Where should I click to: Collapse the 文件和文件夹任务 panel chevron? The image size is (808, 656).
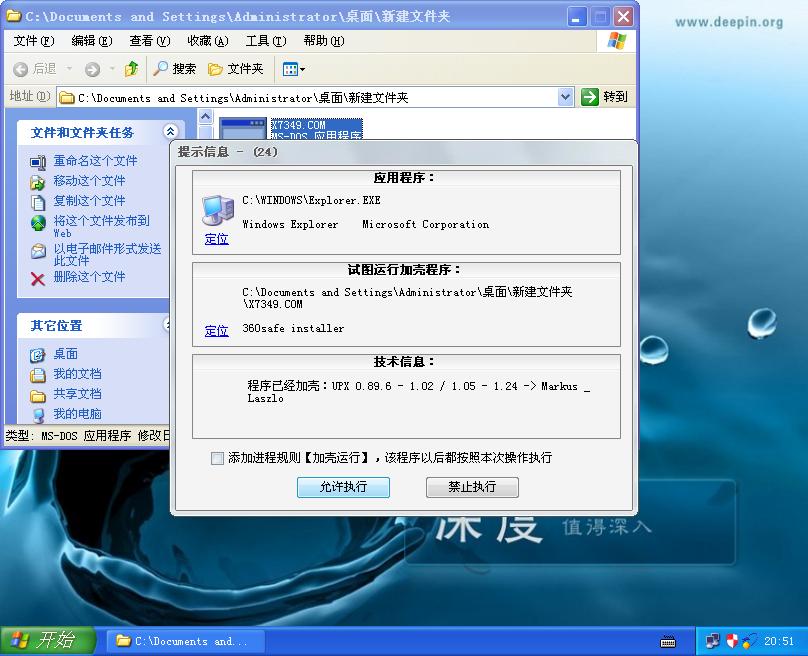pyautogui.click(x=170, y=131)
